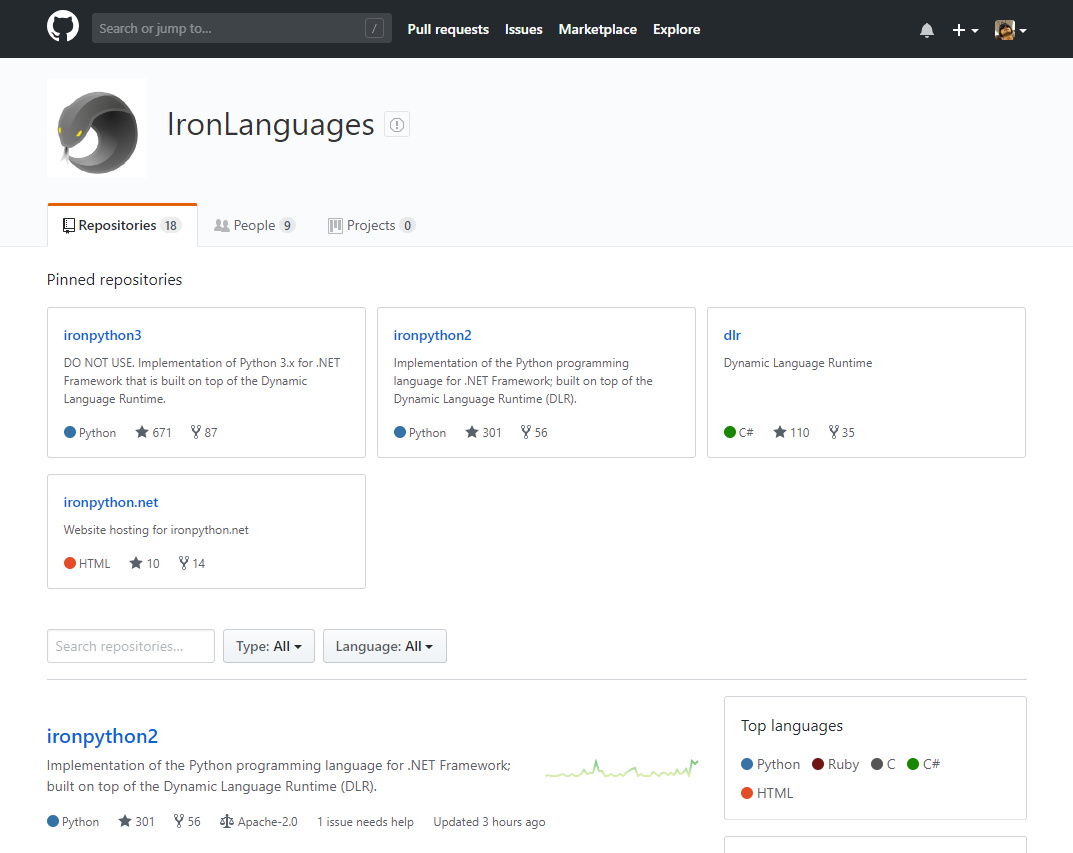Switch to the People tab
This screenshot has width=1073, height=853.
click(x=254, y=226)
